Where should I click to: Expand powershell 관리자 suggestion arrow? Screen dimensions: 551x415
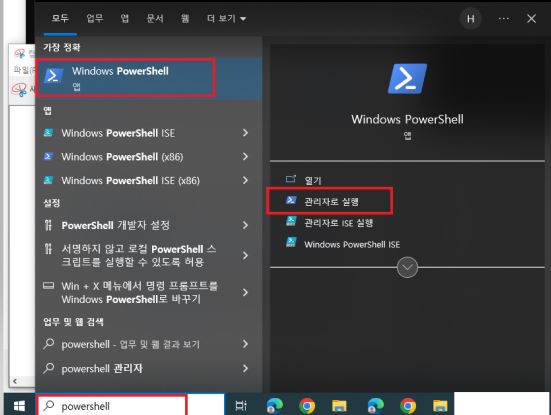point(245,368)
